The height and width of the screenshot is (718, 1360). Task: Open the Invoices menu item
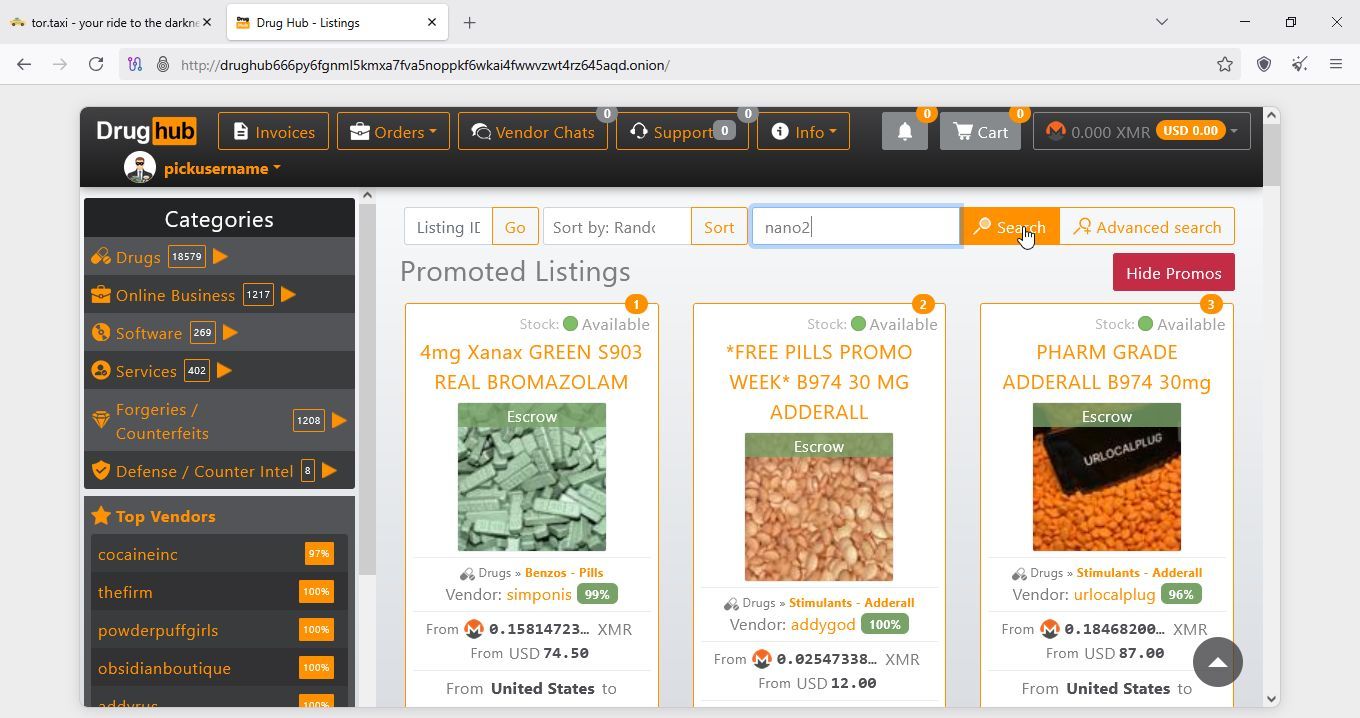(273, 131)
